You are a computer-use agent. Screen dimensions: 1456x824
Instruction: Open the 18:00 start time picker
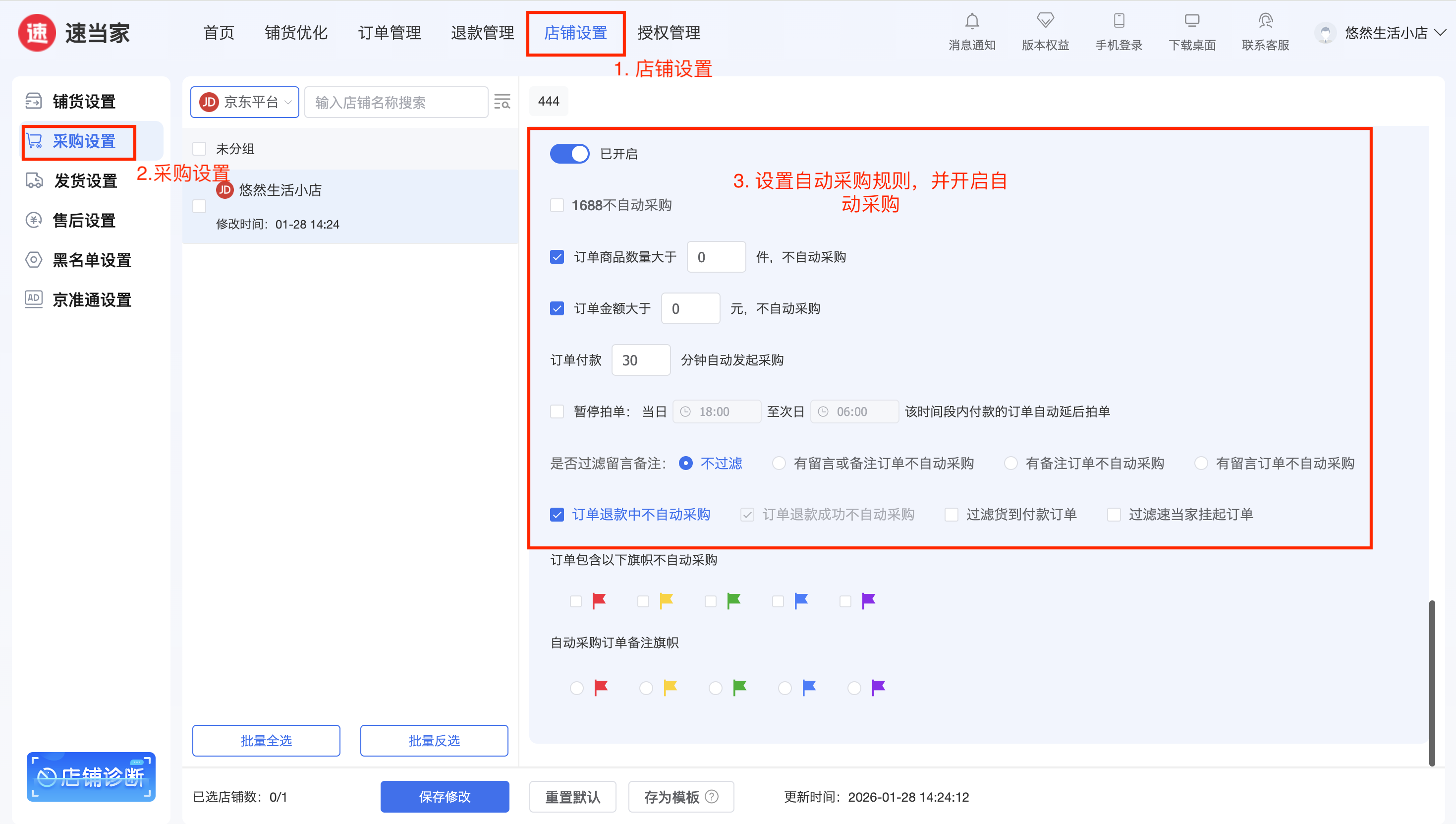(716, 412)
